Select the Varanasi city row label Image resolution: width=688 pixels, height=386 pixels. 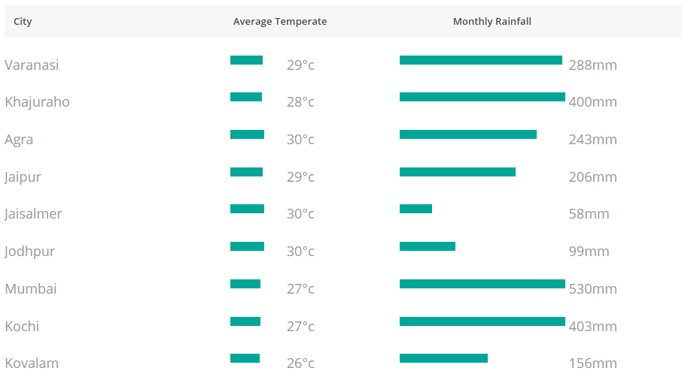pyautogui.click(x=32, y=65)
